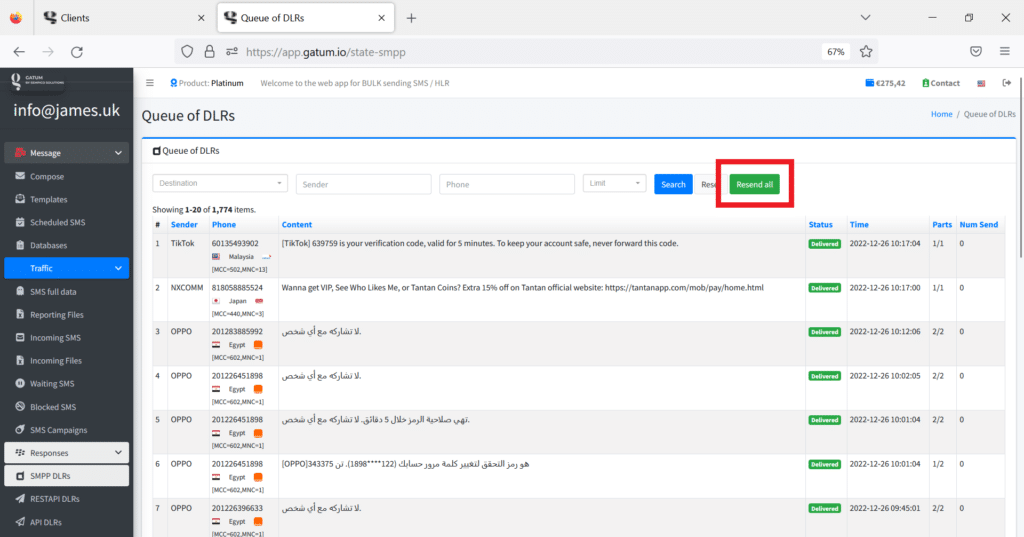The height and width of the screenshot is (537, 1024).
Task: Open Compose in the sidebar
Action: [x=67, y=176]
